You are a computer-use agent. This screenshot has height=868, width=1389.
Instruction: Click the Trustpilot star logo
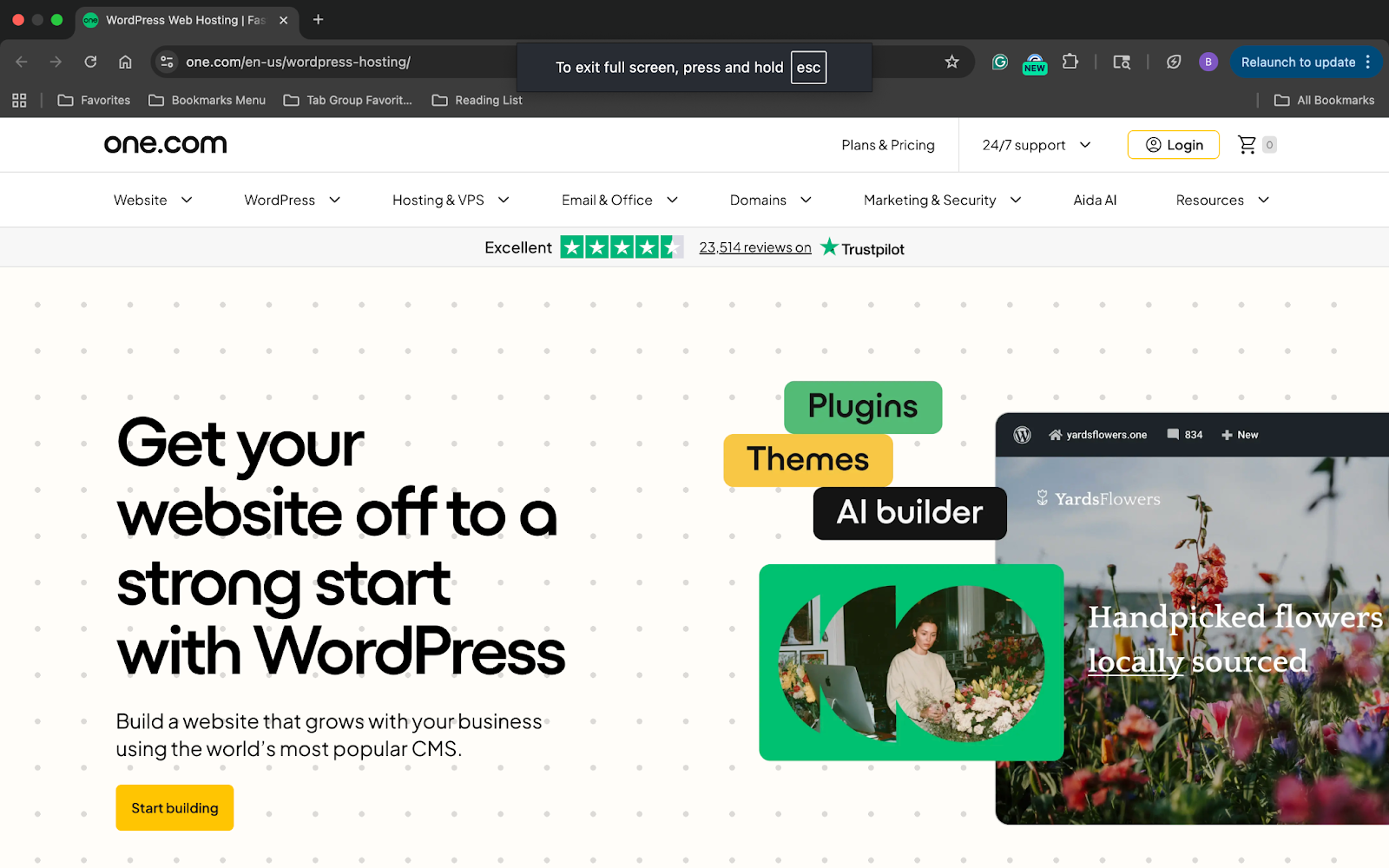pos(830,247)
